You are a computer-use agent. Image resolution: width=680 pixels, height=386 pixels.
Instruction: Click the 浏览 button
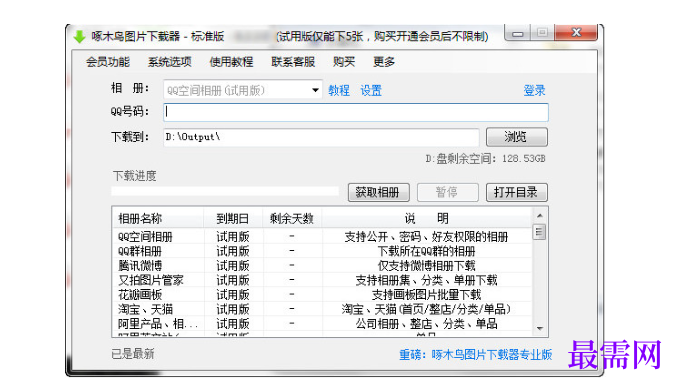coord(517,137)
